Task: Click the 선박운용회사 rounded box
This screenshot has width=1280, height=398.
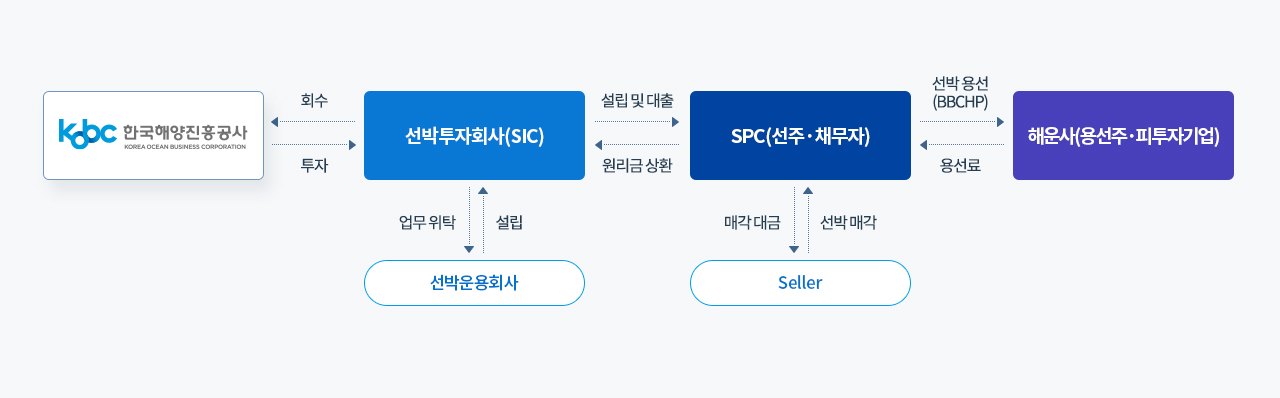Action: (474, 283)
